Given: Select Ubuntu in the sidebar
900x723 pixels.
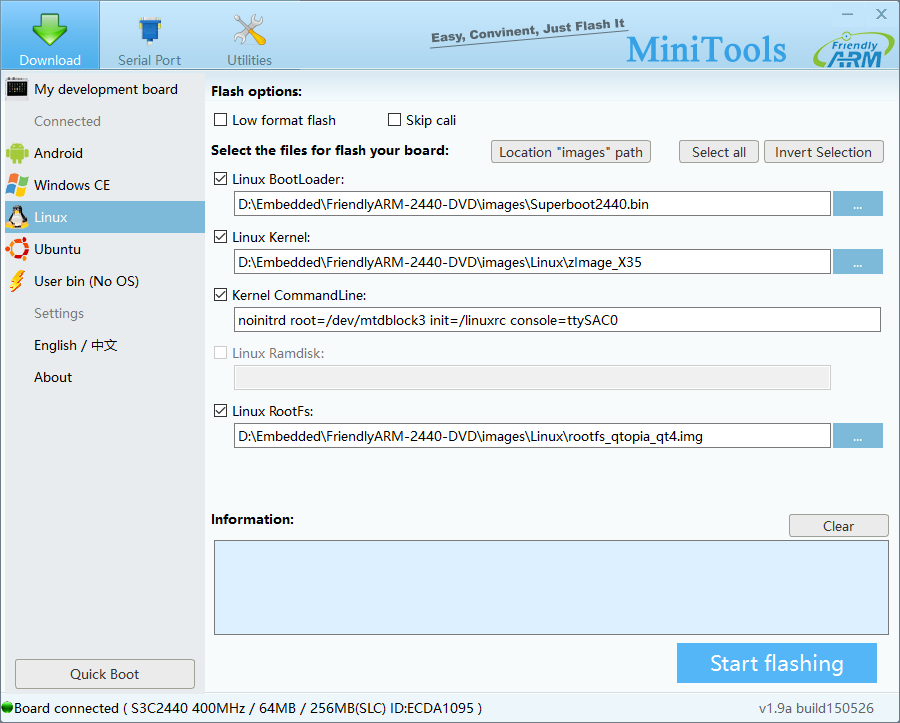Looking at the screenshot, I should point(105,249).
